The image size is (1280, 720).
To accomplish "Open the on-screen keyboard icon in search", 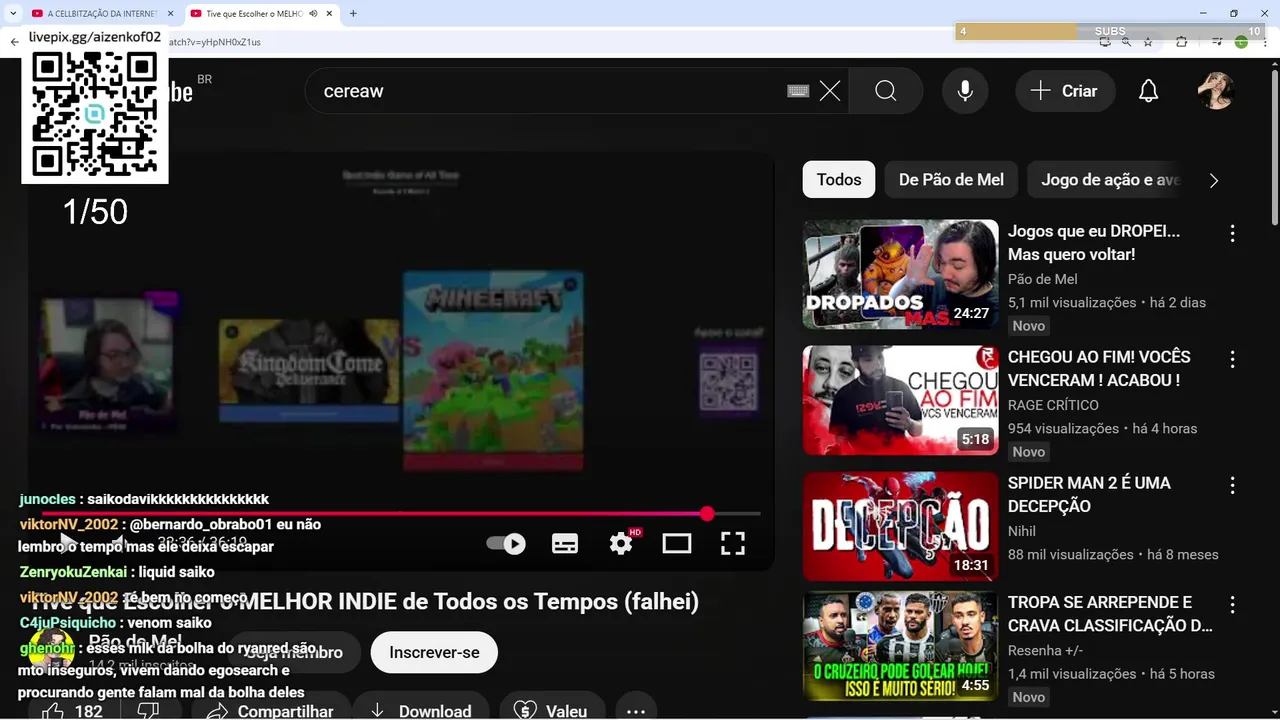I will coord(798,91).
